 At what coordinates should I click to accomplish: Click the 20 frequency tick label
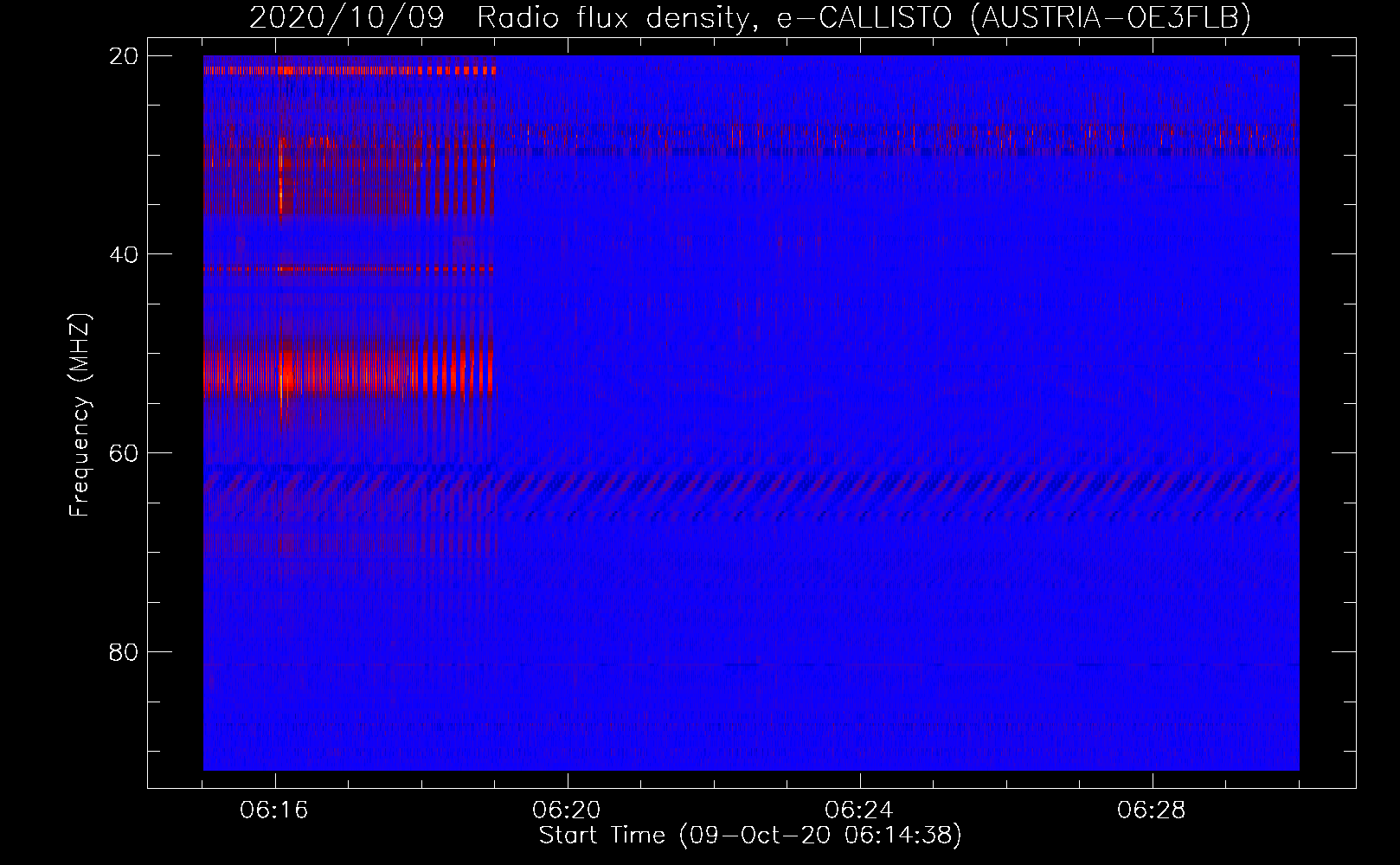124,55
